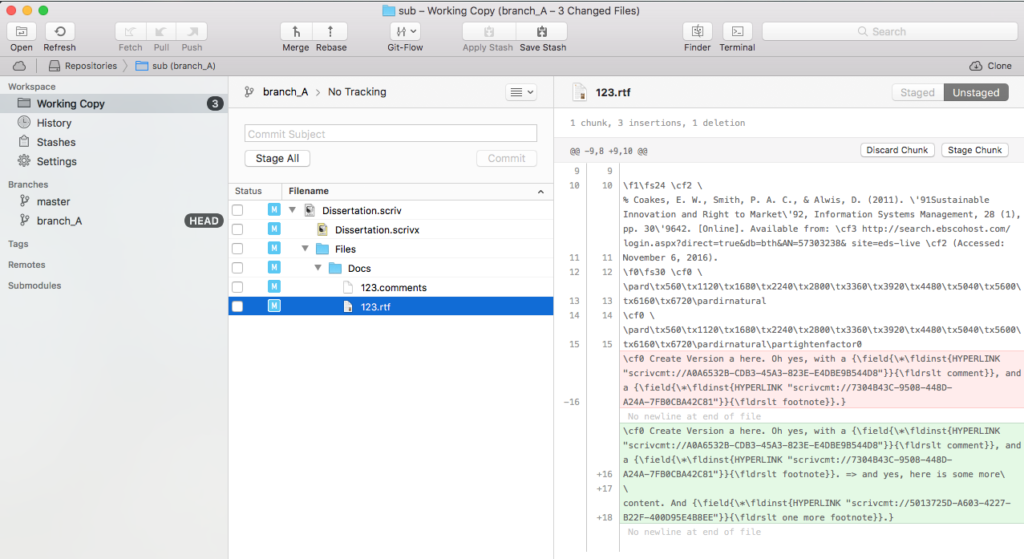Click the Finder toolbar icon
Viewport: 1024px width, 559px height.
697,32
